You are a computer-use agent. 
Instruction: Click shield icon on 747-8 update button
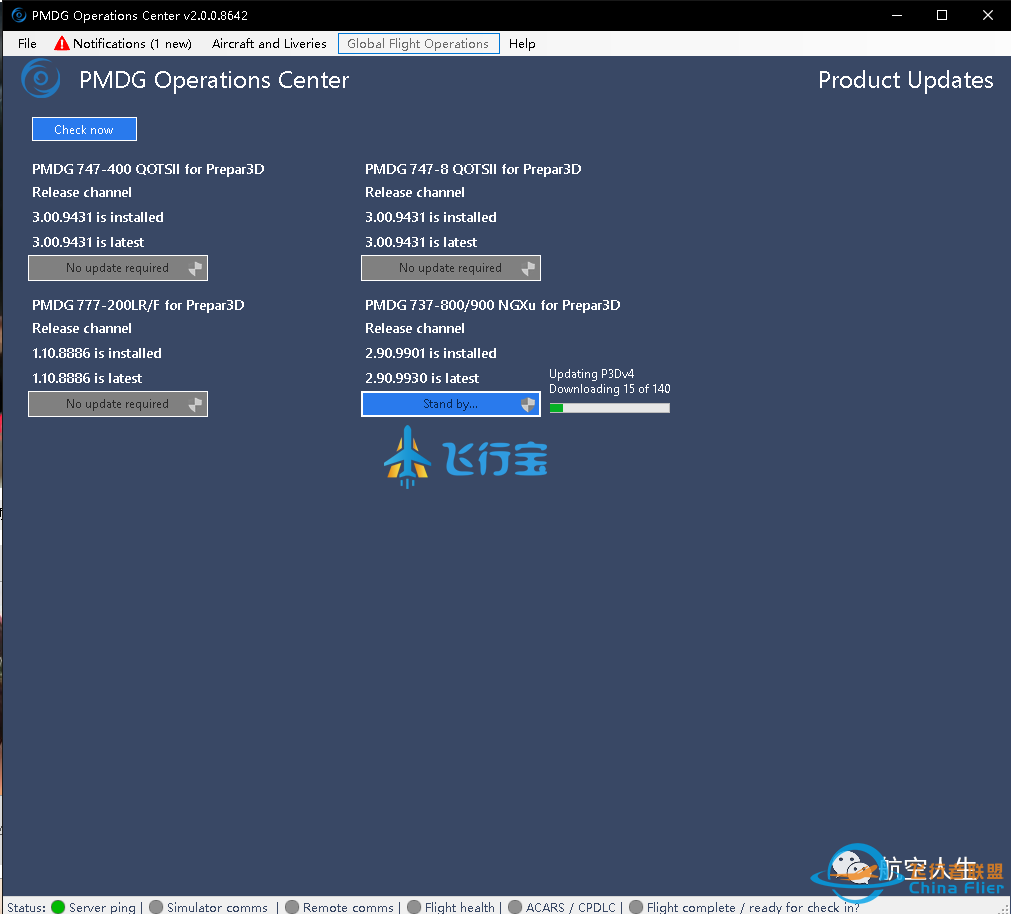point(528,268)
